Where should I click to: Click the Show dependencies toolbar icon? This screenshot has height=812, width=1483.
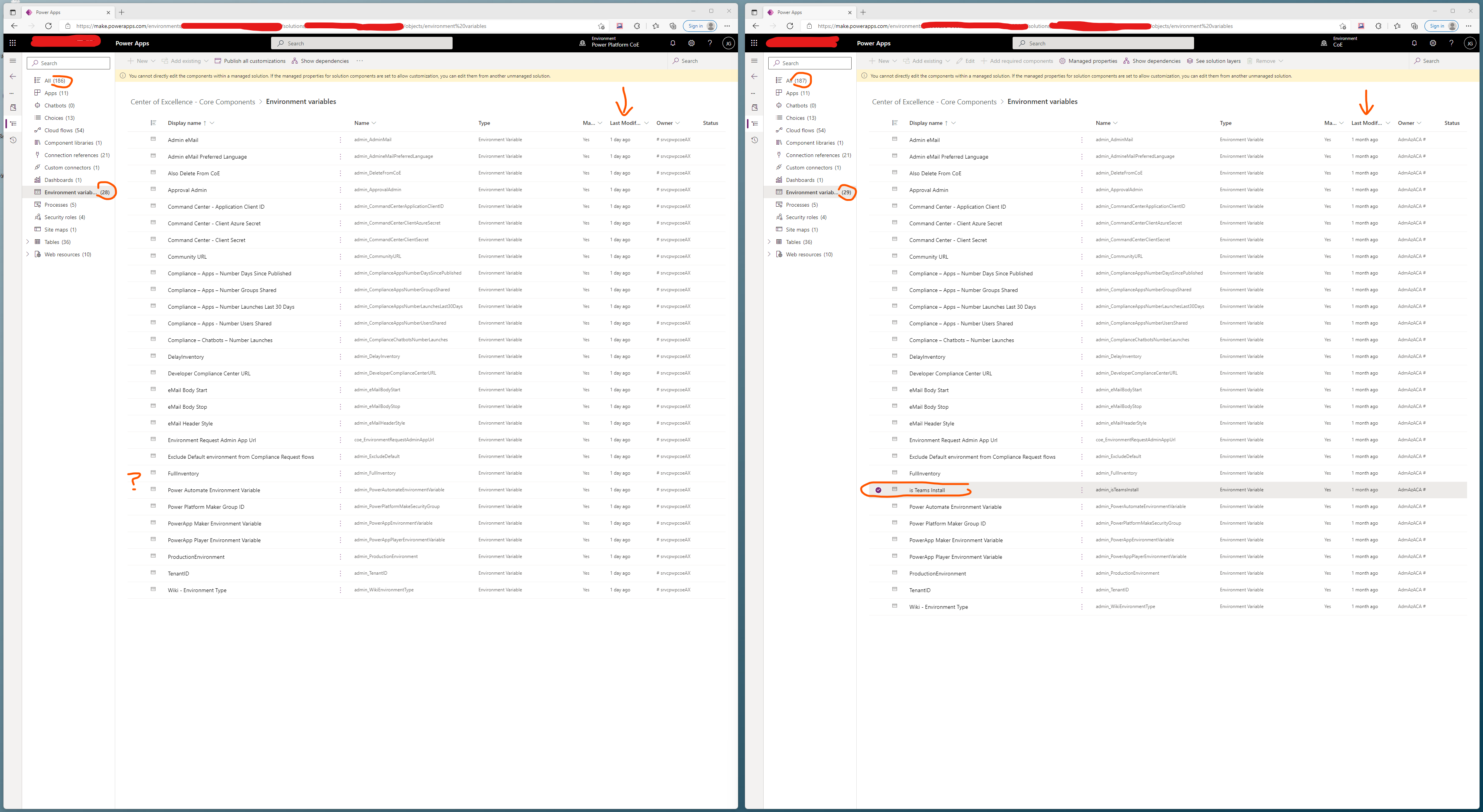(x=295, y=60)
